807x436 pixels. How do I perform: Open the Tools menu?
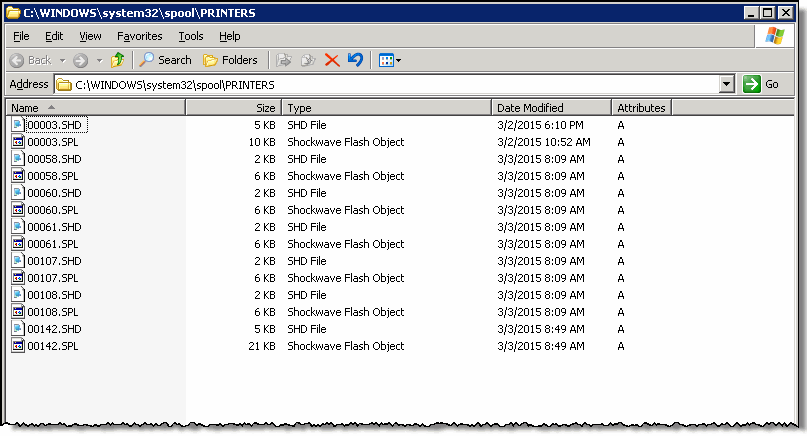point(190,36)
